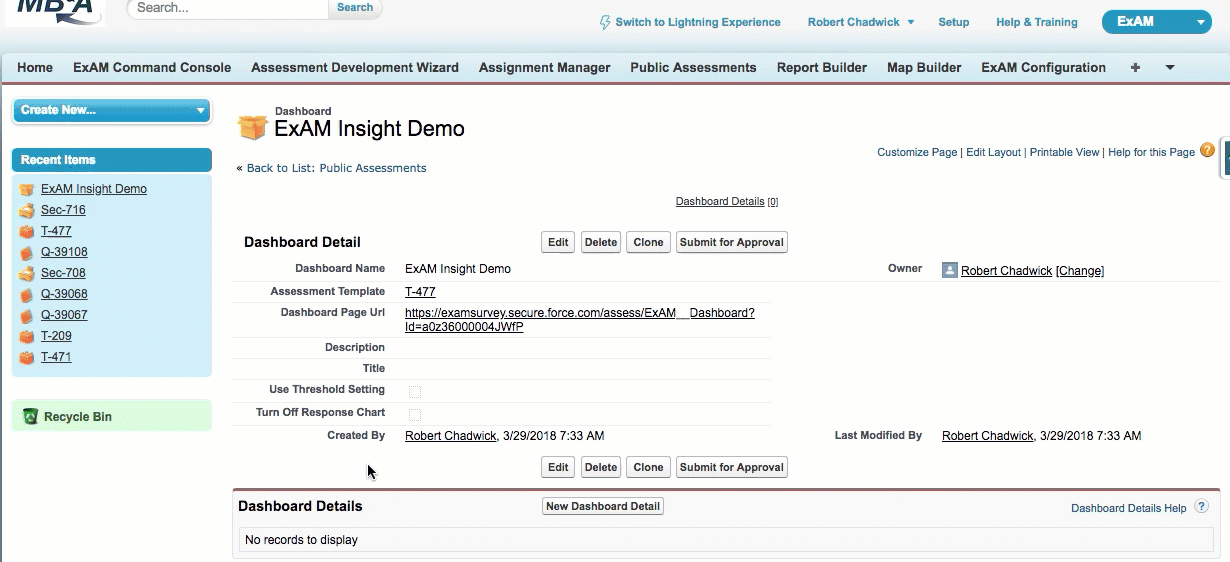Click the owner avatar icon beside Robert Chadwick
1230x562 pixels.
point(950,270)
